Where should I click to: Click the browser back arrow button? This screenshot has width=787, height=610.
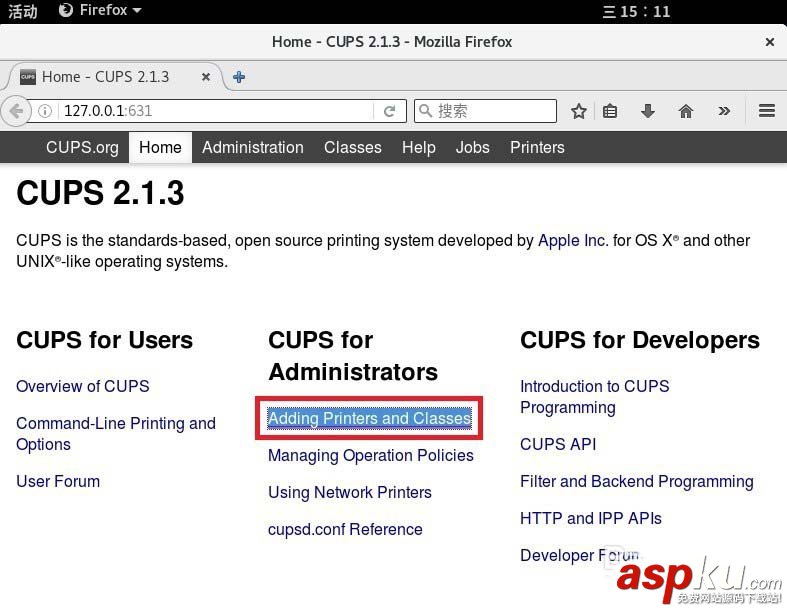(16, 111)
